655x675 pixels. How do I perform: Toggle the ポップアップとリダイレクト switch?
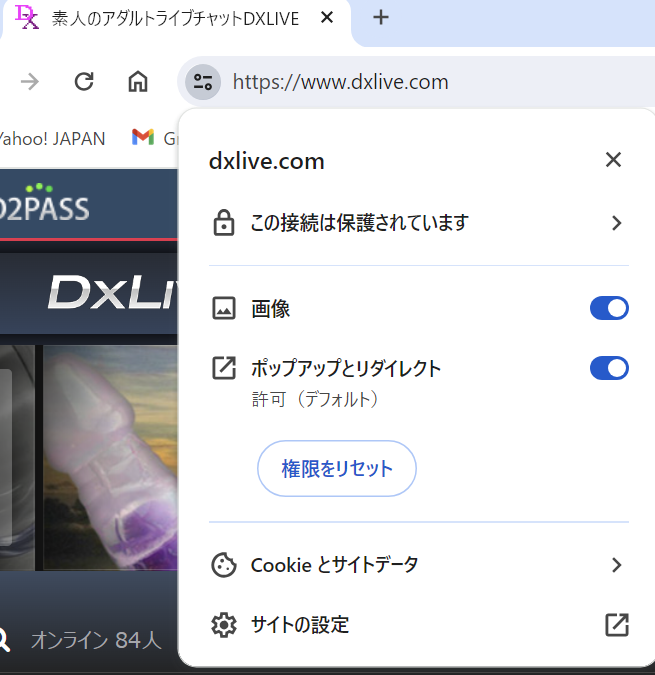[x=609, y=368]
